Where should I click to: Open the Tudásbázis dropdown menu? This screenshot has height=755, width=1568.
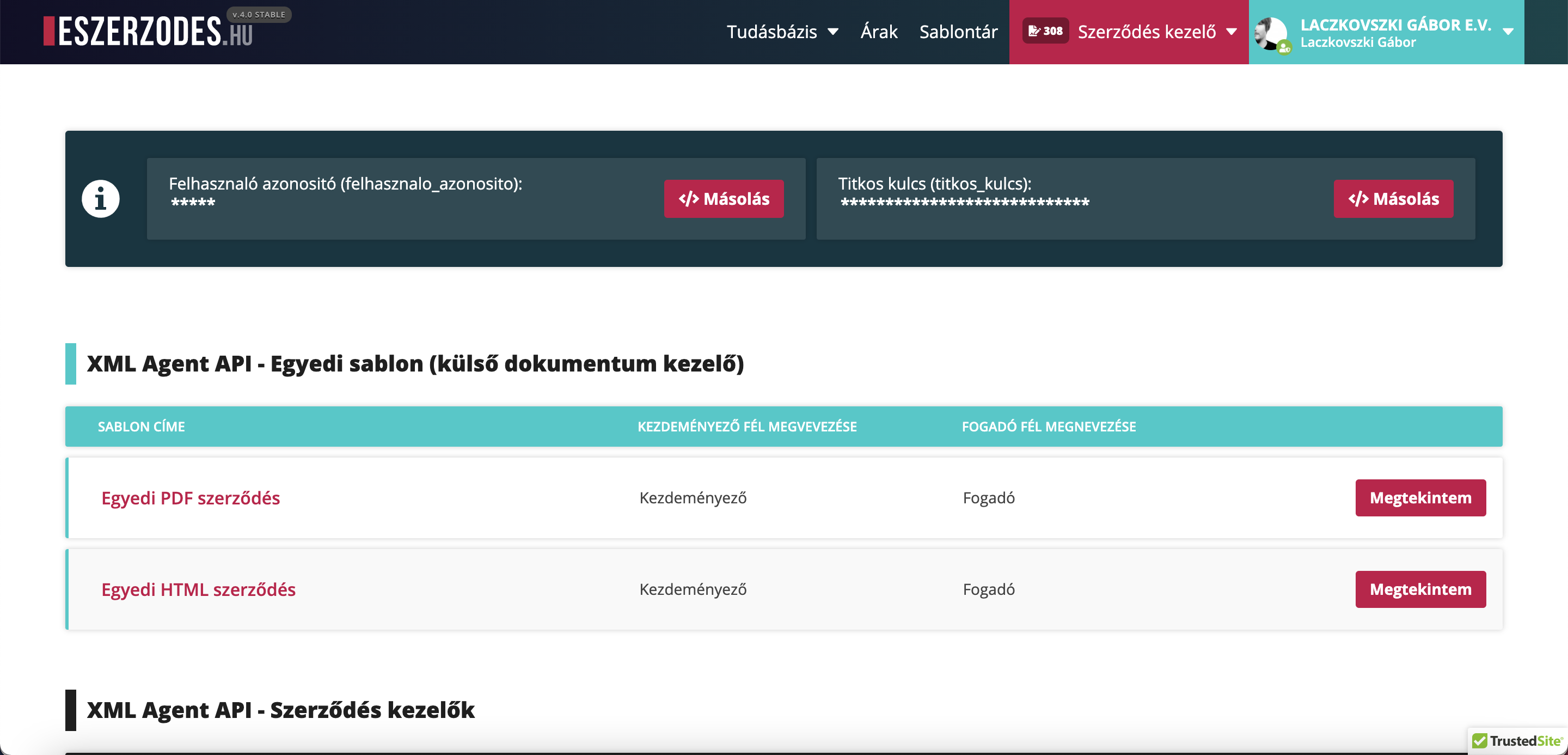click(x=783, y=31)
